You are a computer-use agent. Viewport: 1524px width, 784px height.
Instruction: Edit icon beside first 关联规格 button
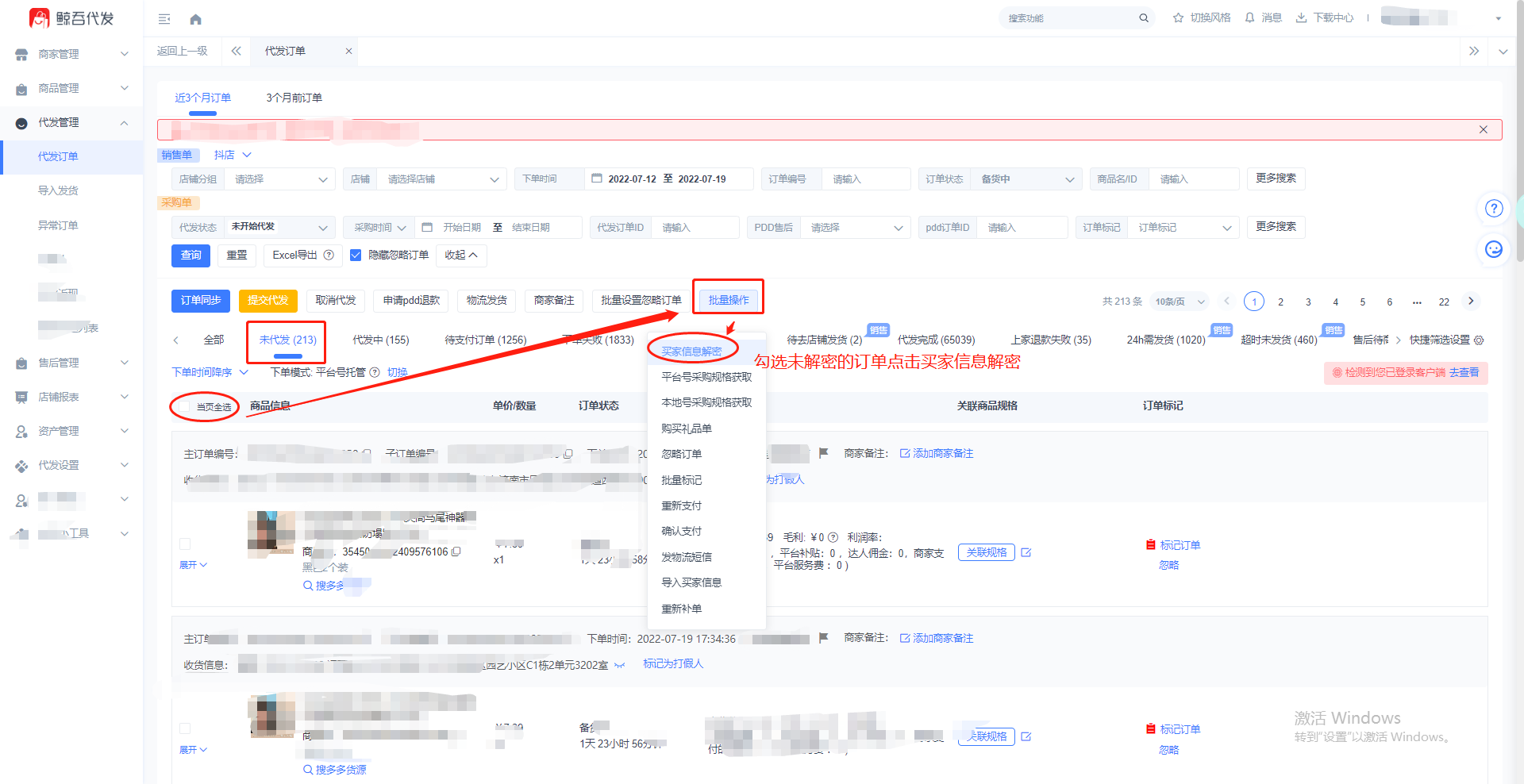1026,552
